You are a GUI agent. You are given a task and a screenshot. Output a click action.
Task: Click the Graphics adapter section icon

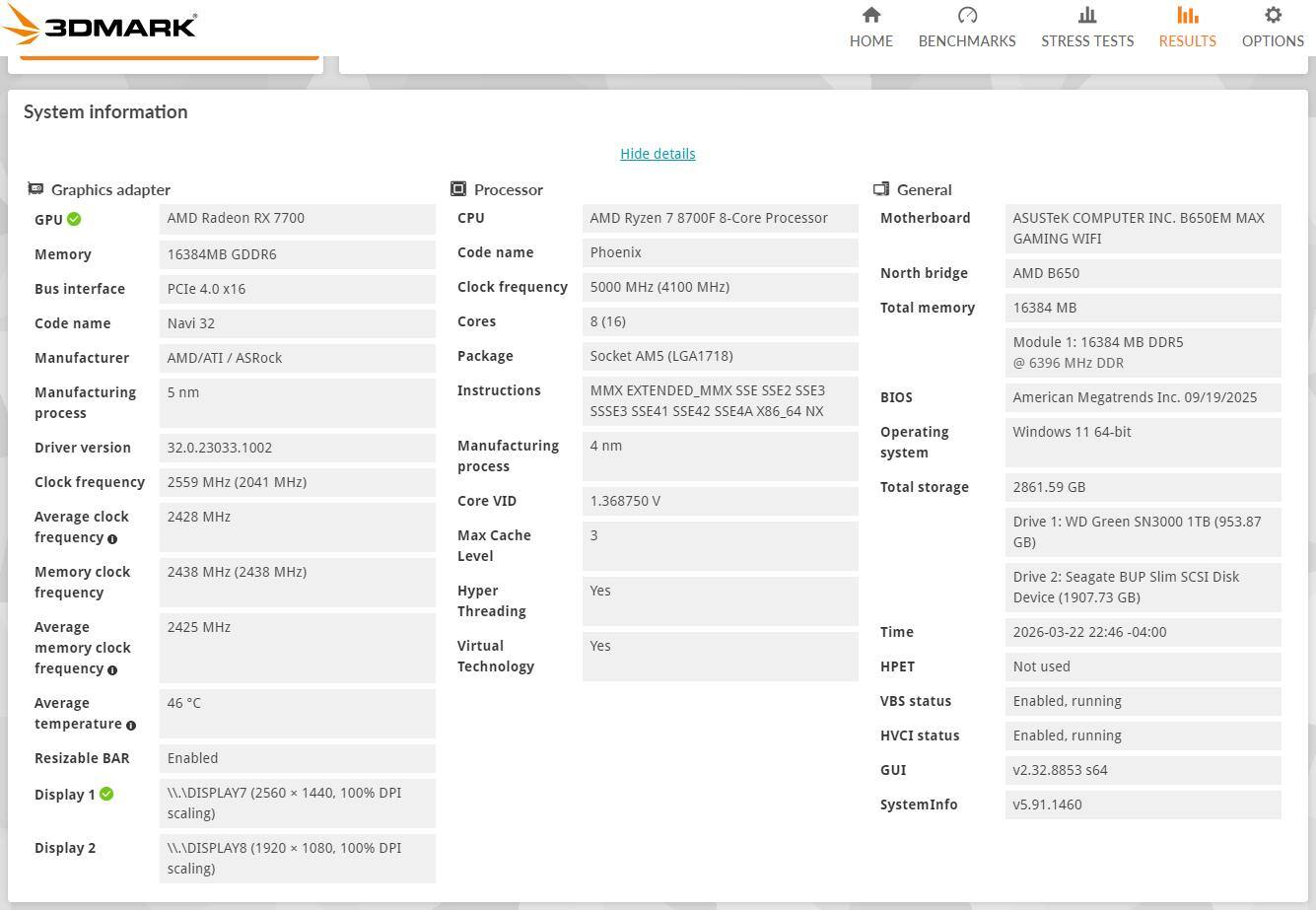[35, 188]
